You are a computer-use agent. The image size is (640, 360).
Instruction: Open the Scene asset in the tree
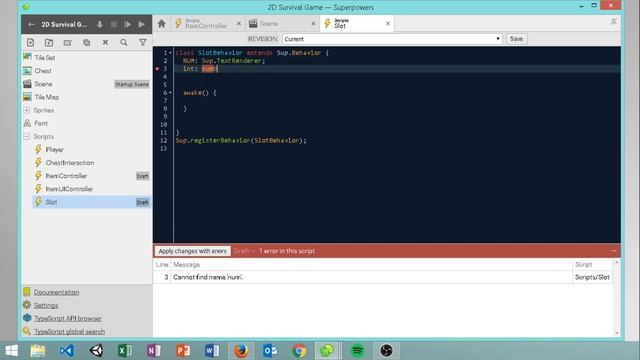[43, 84]
